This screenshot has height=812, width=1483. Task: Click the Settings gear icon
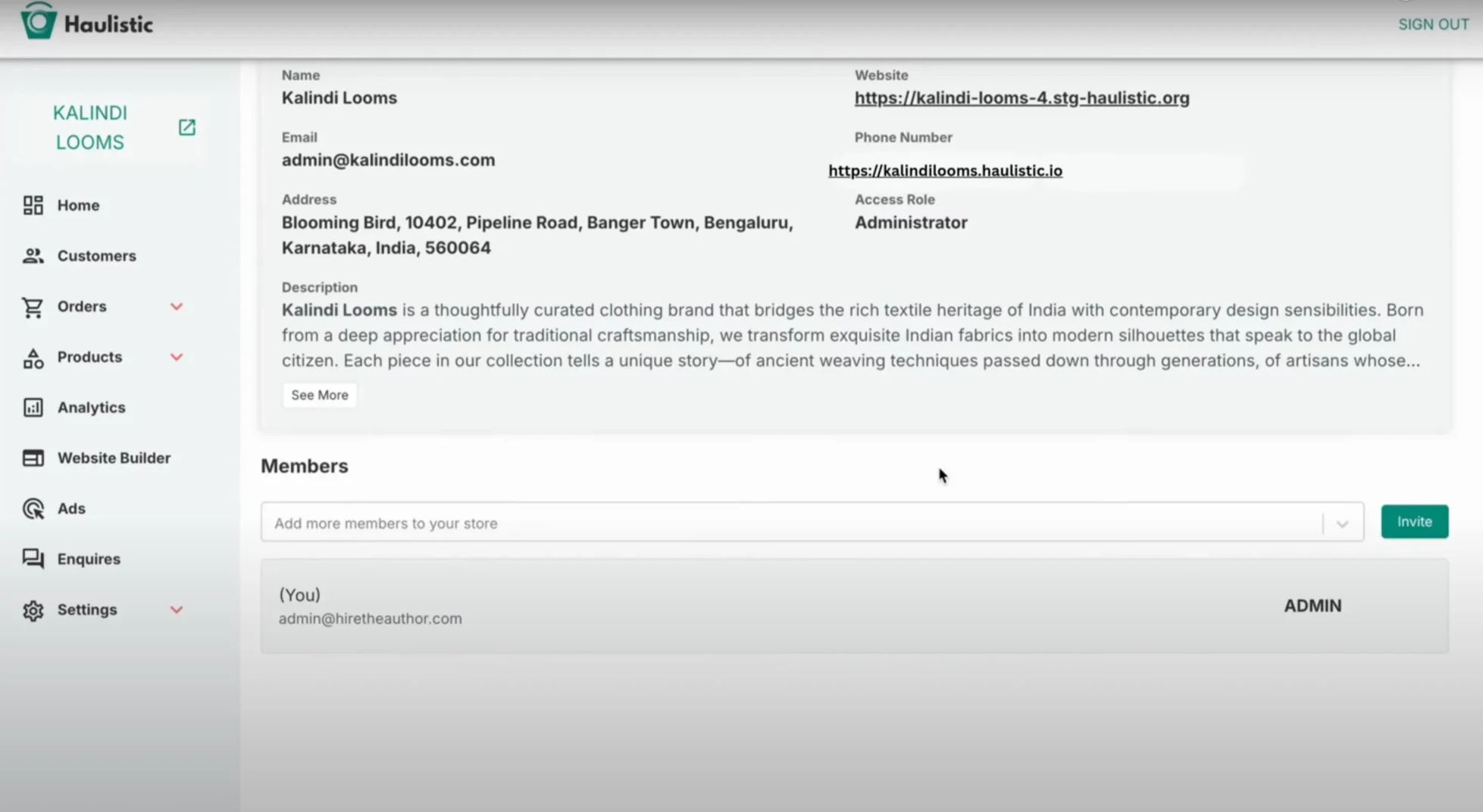[x=33, y=610]
